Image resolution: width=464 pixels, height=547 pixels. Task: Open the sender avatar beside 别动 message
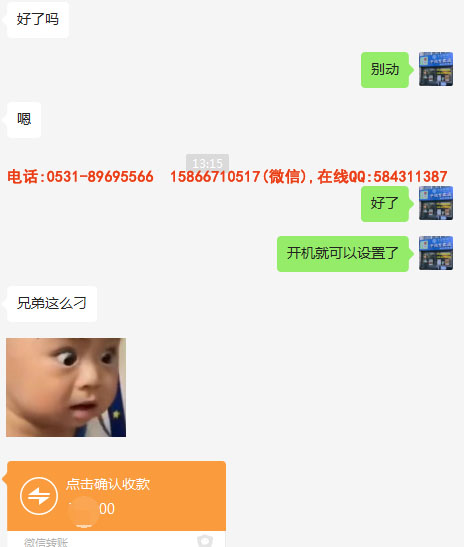(x=436, y=69)
